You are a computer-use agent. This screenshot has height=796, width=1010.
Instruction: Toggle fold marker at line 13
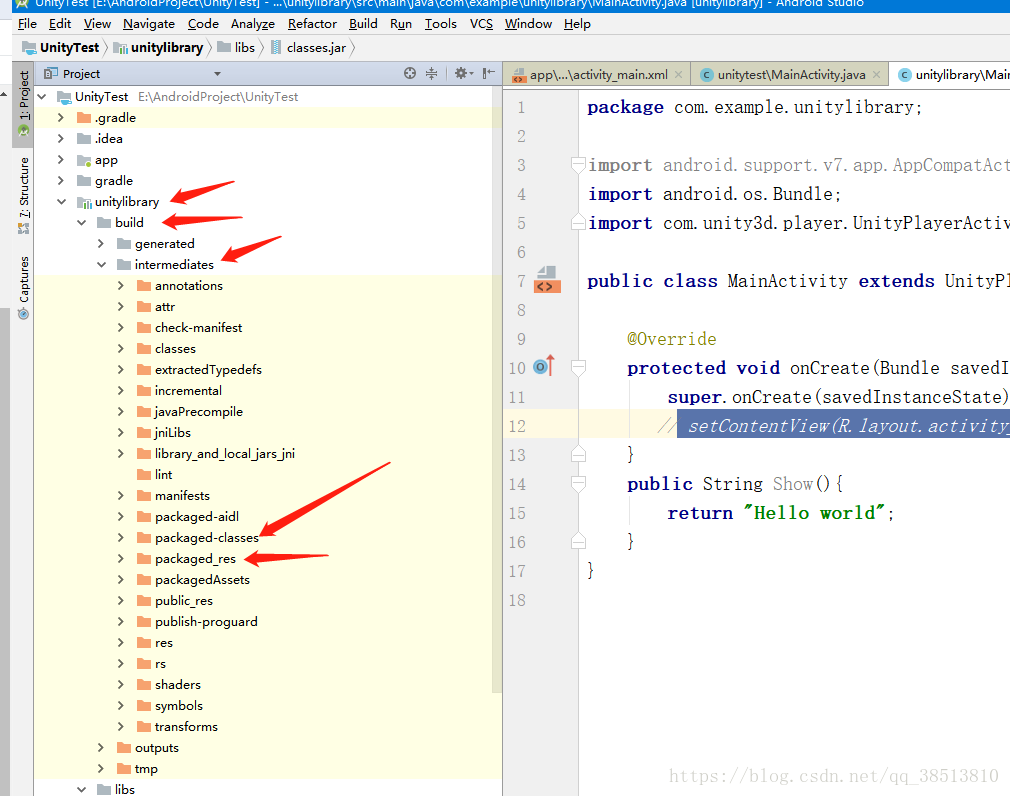pyautogui.click(x=578, y=455)
